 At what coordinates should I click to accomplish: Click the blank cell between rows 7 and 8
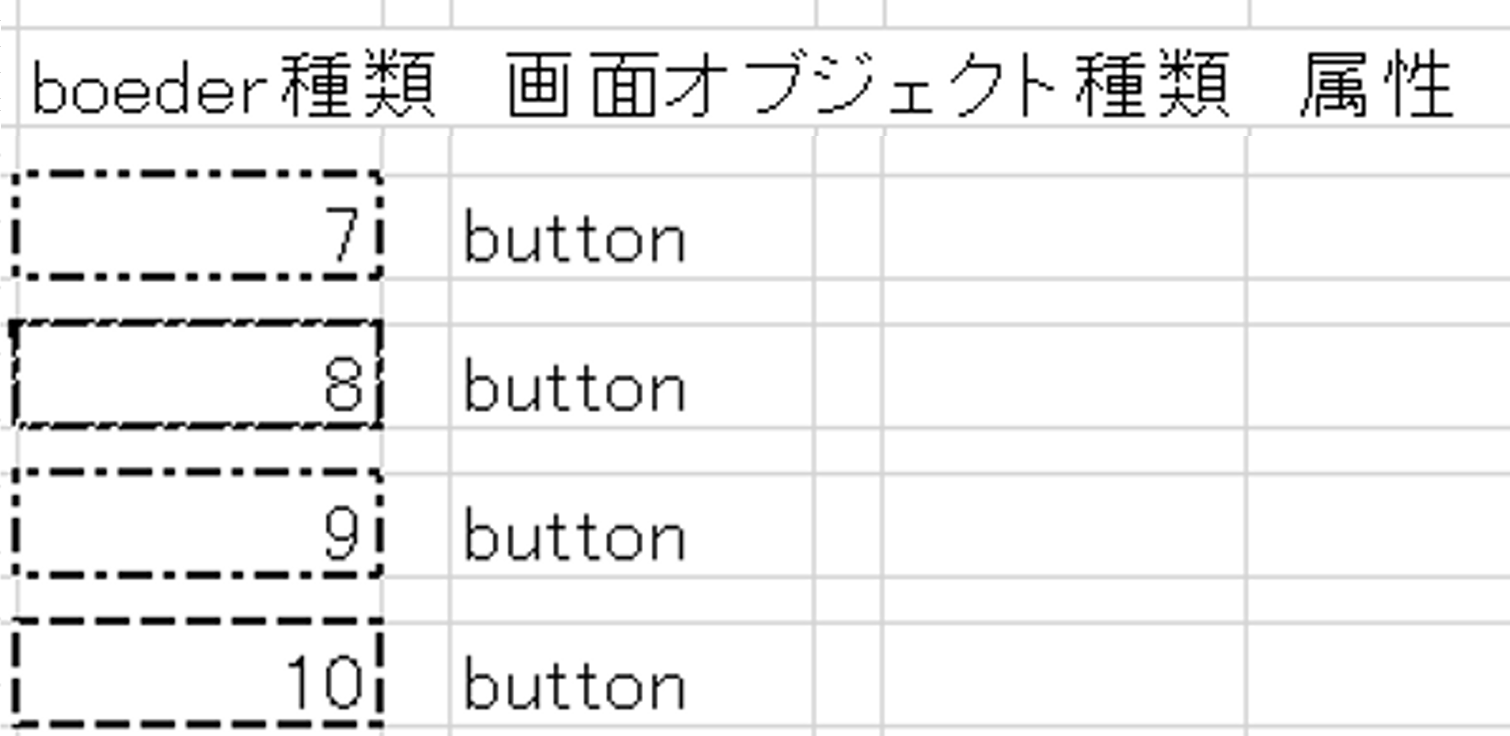198,301
